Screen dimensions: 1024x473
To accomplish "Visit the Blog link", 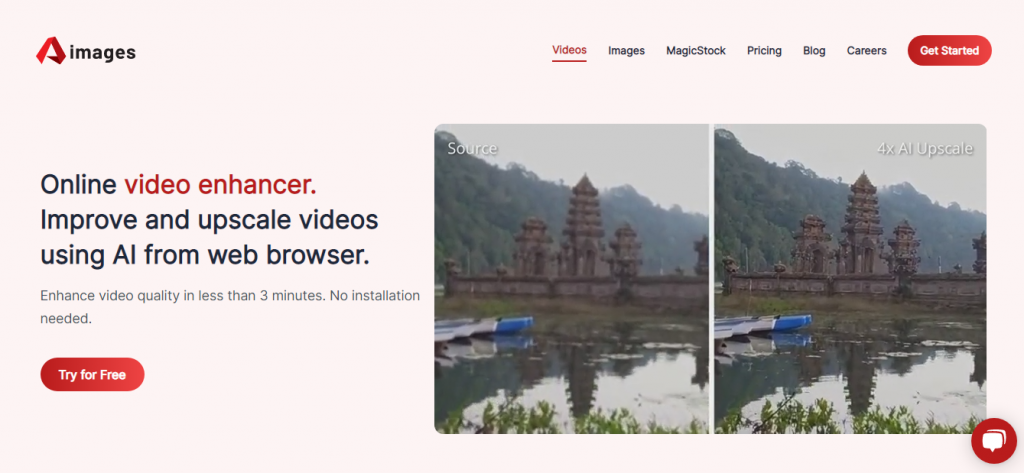I will click(814, 50).
